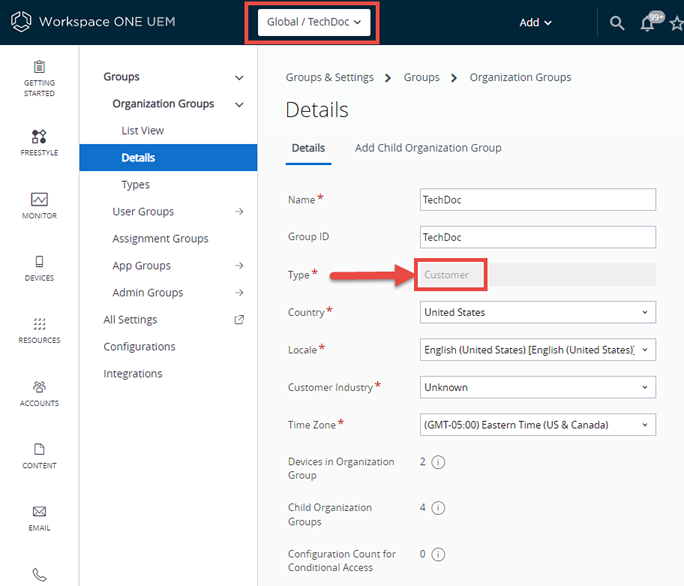Click the Name input field
Viewport: 684px width, 586px height.
click(x=537, y=199)
